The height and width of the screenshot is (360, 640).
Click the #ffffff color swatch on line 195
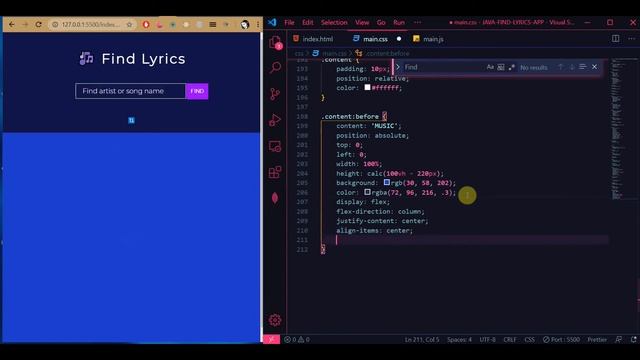(x=367, y=87)
